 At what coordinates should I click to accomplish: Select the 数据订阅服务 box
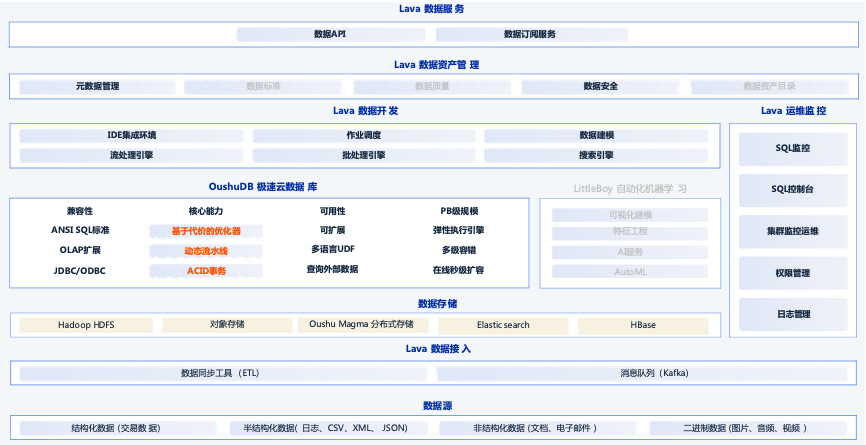[531, 34]
